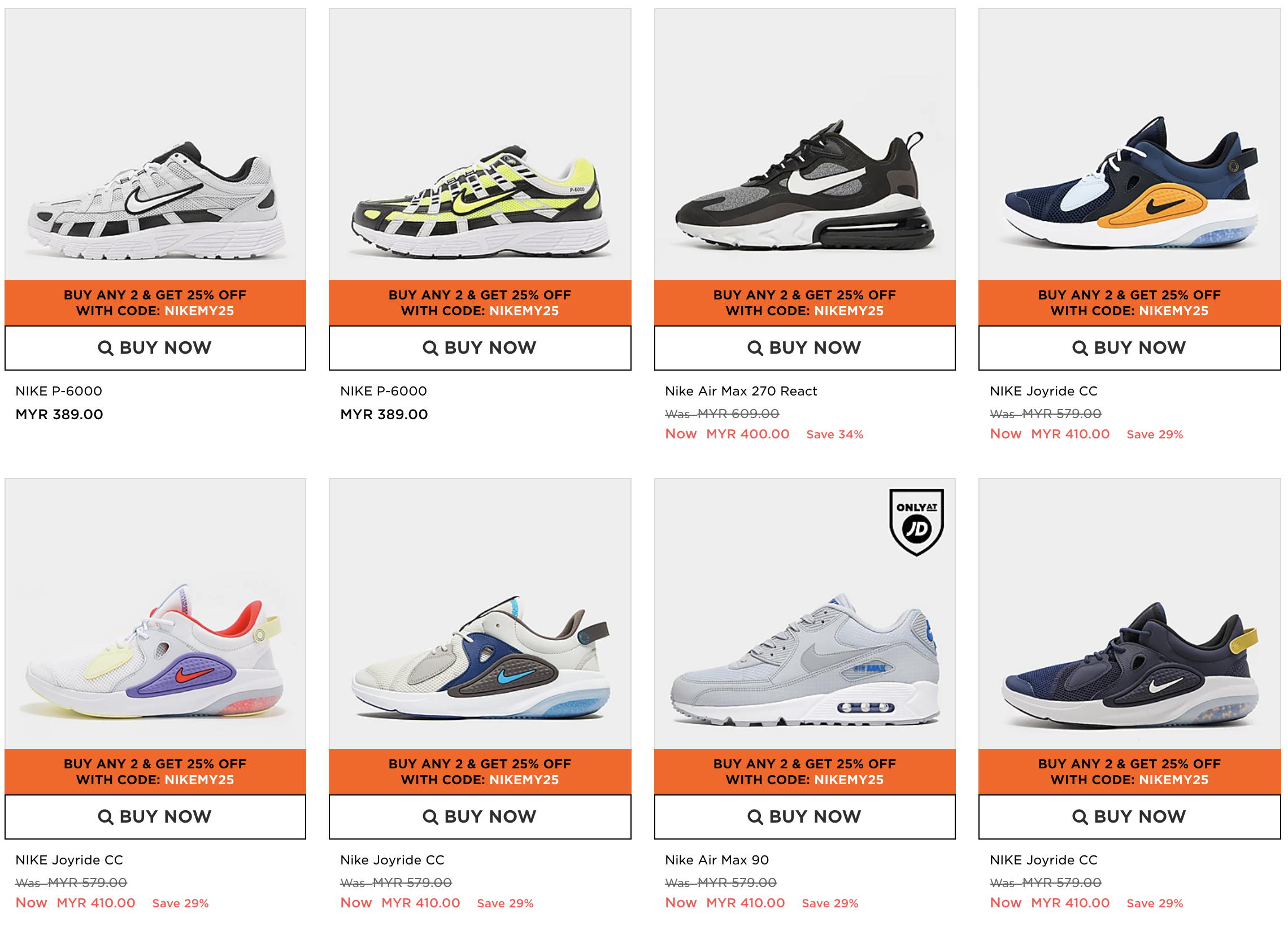Click magnifier icon on Air Max 90 Buy Now
The width and height of the screenshot is (1288, 939).
click(755, 817)
